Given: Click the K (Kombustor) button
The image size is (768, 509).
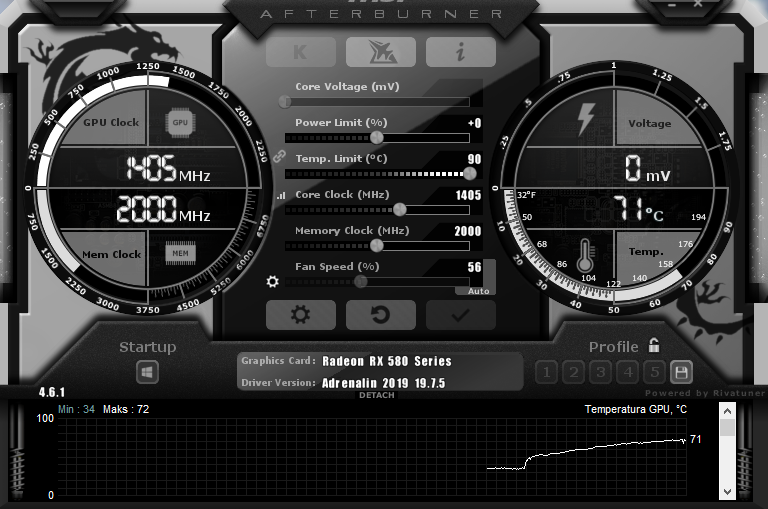Looking at the screenshot, I should coord(301,52).
